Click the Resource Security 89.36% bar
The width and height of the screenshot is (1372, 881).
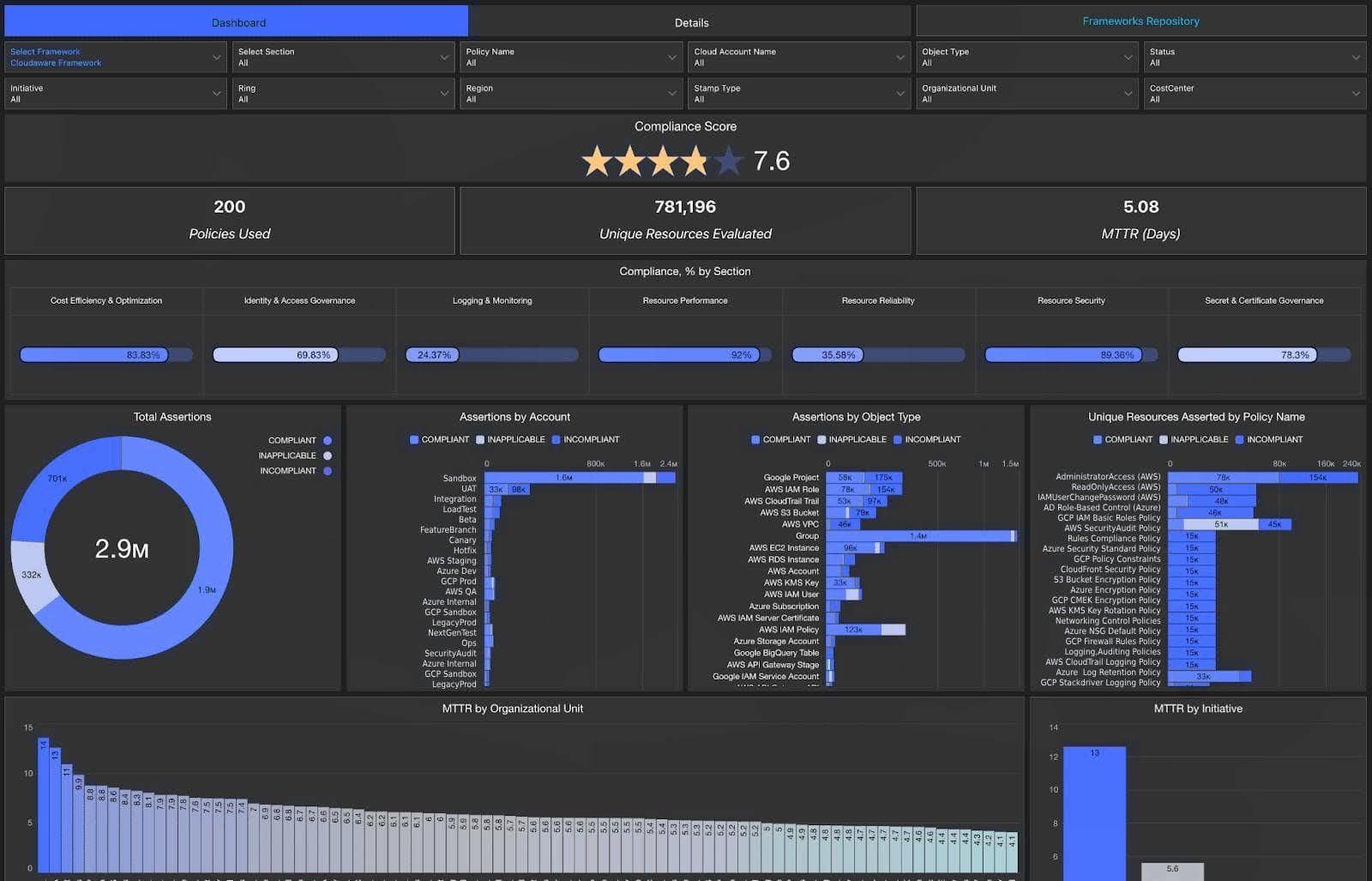(x=1071, y=354)
